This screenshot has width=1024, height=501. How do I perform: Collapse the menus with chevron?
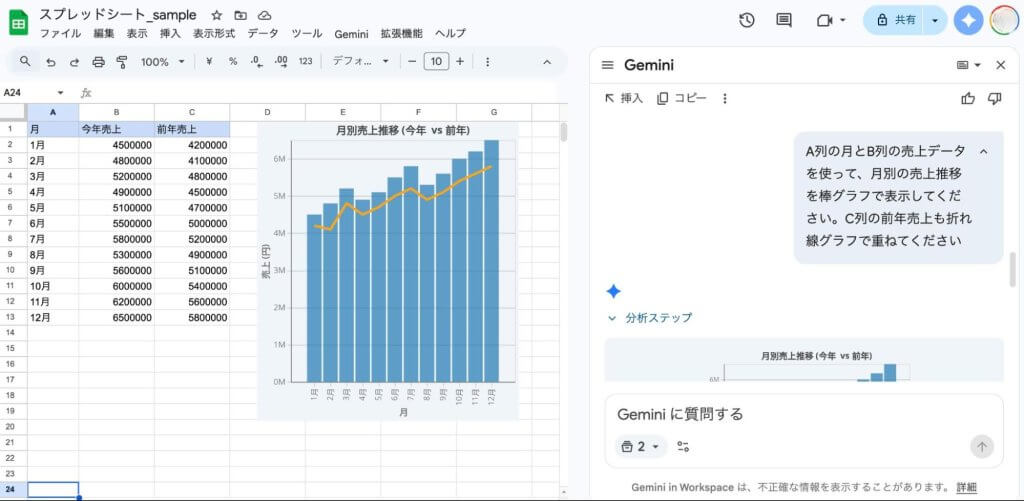pyautogui.click(x=547, y=61)
